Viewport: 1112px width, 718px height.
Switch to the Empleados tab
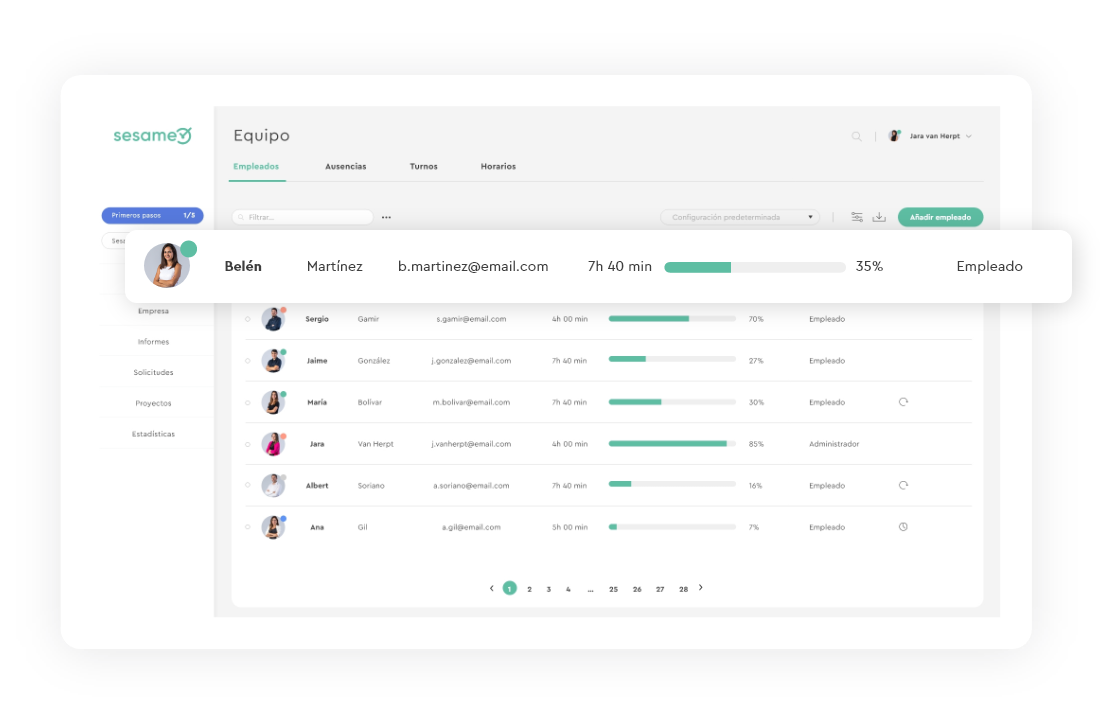[256, 167]
